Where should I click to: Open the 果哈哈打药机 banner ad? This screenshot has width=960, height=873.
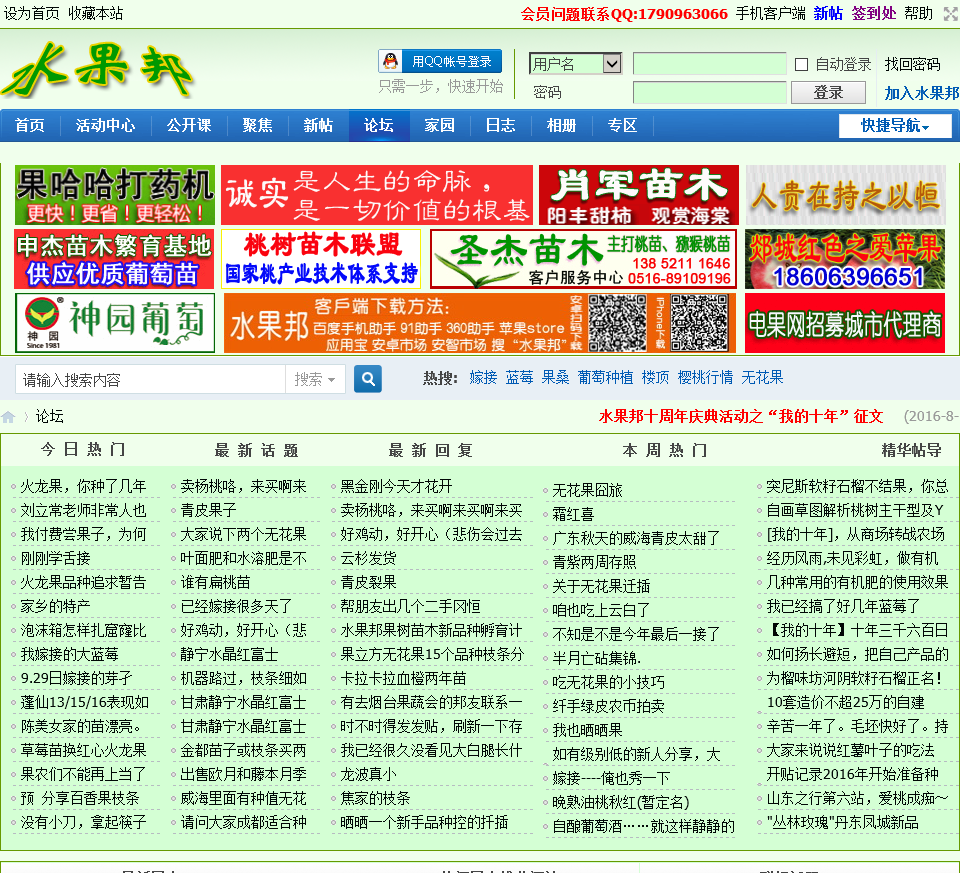click(x=114, y=195)
